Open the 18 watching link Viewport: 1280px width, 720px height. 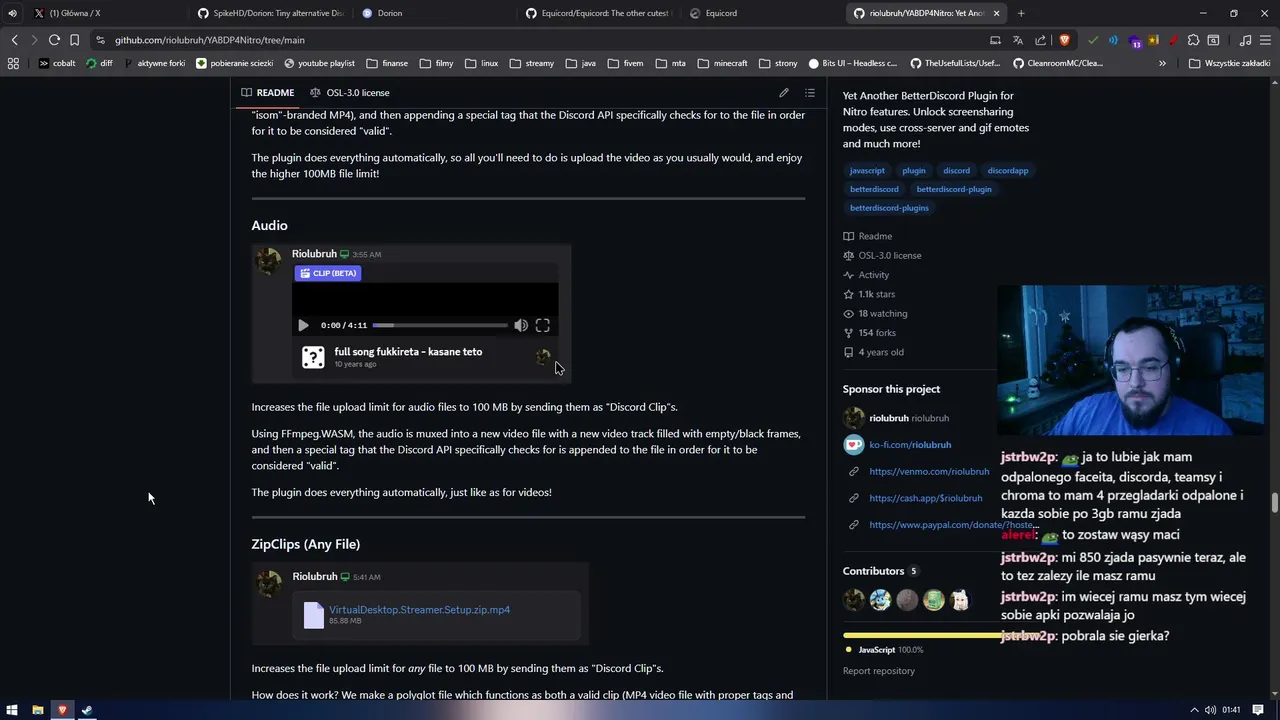coord(875,314)
